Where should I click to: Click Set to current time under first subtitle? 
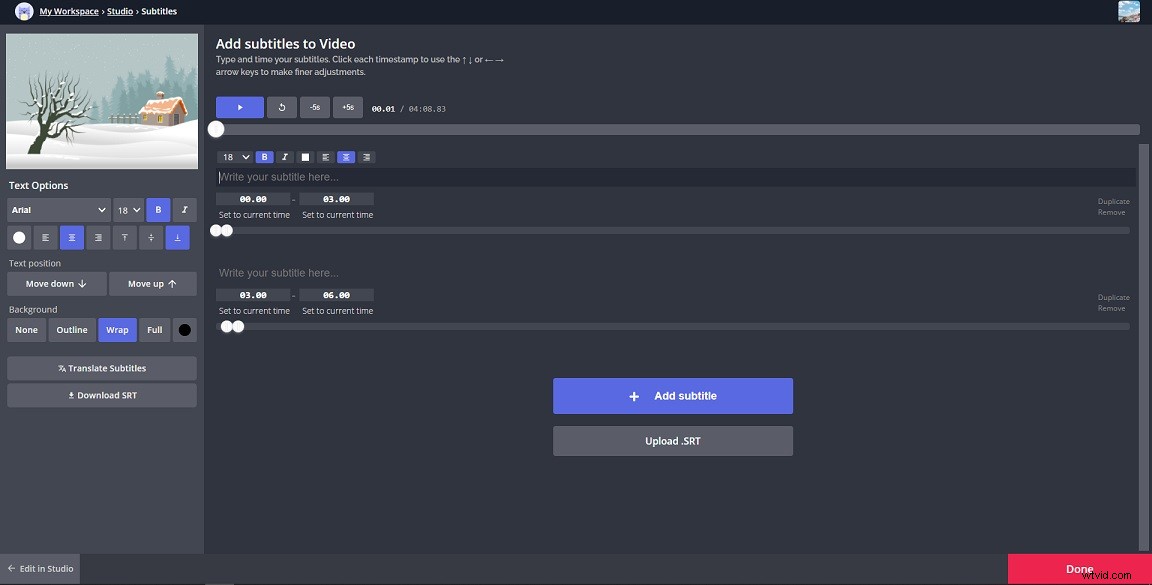tap(254, 214)
